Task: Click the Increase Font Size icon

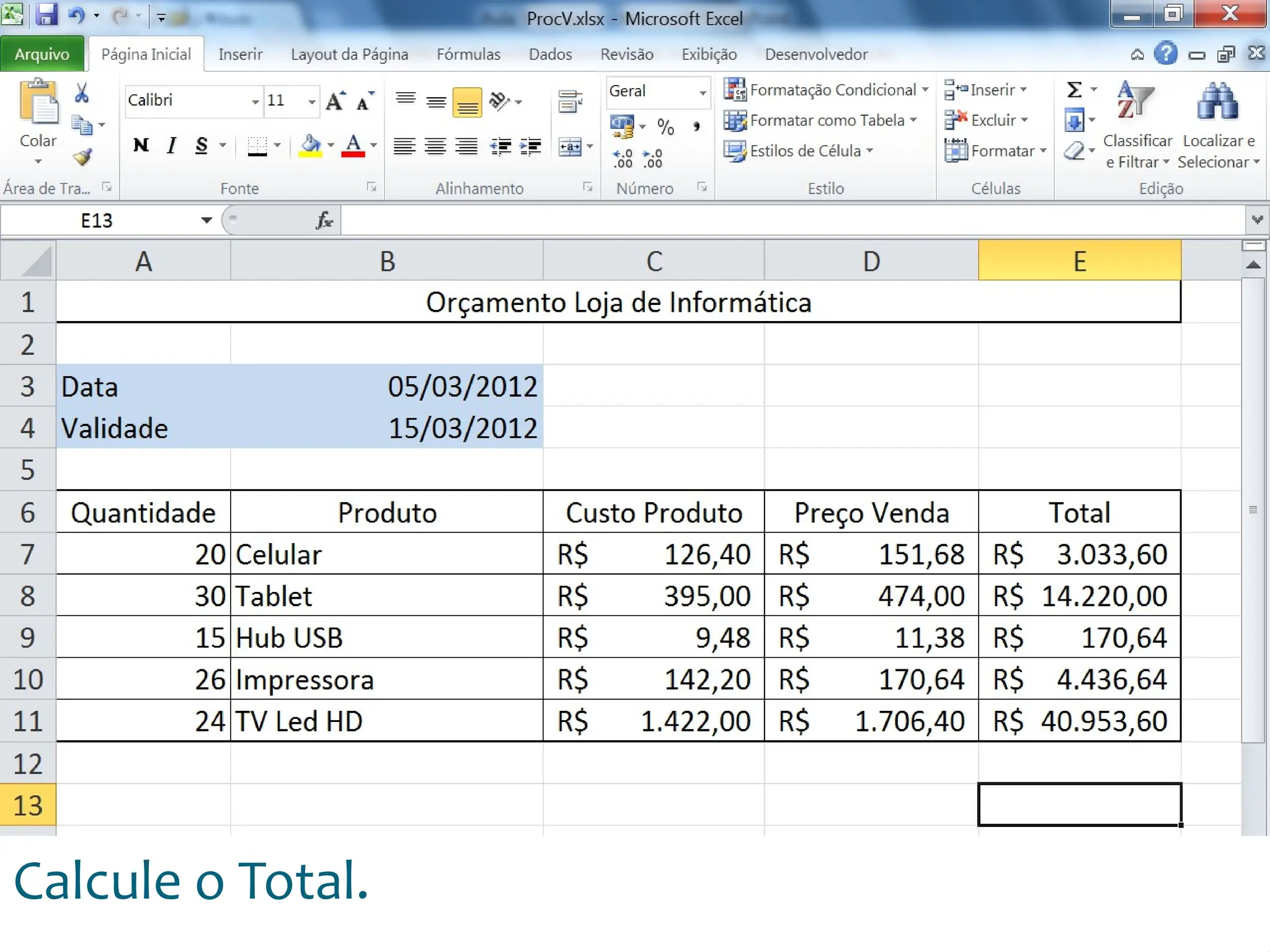Action: (x=335, y=101)
